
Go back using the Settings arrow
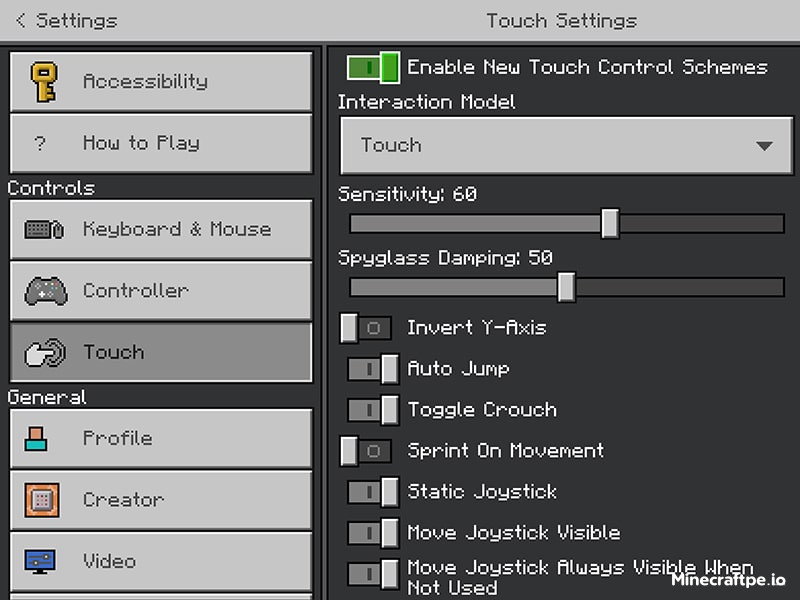pos(22,20)
